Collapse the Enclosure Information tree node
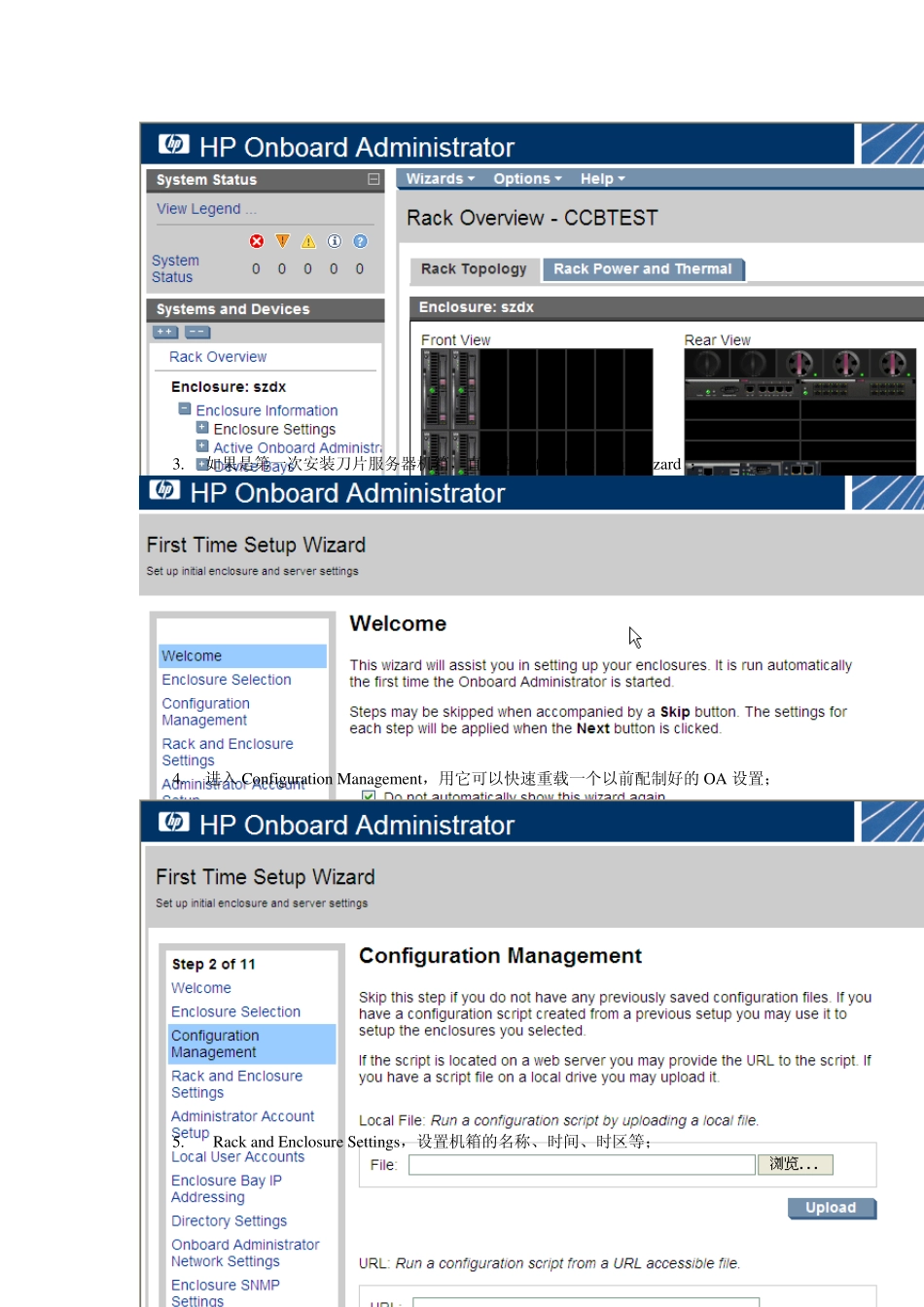 185,409
